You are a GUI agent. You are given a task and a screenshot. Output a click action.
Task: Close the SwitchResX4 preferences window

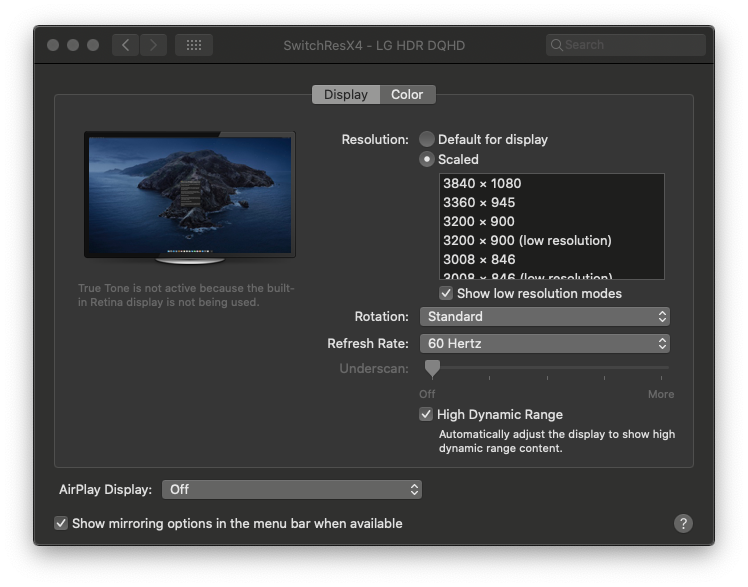point(53,45)
